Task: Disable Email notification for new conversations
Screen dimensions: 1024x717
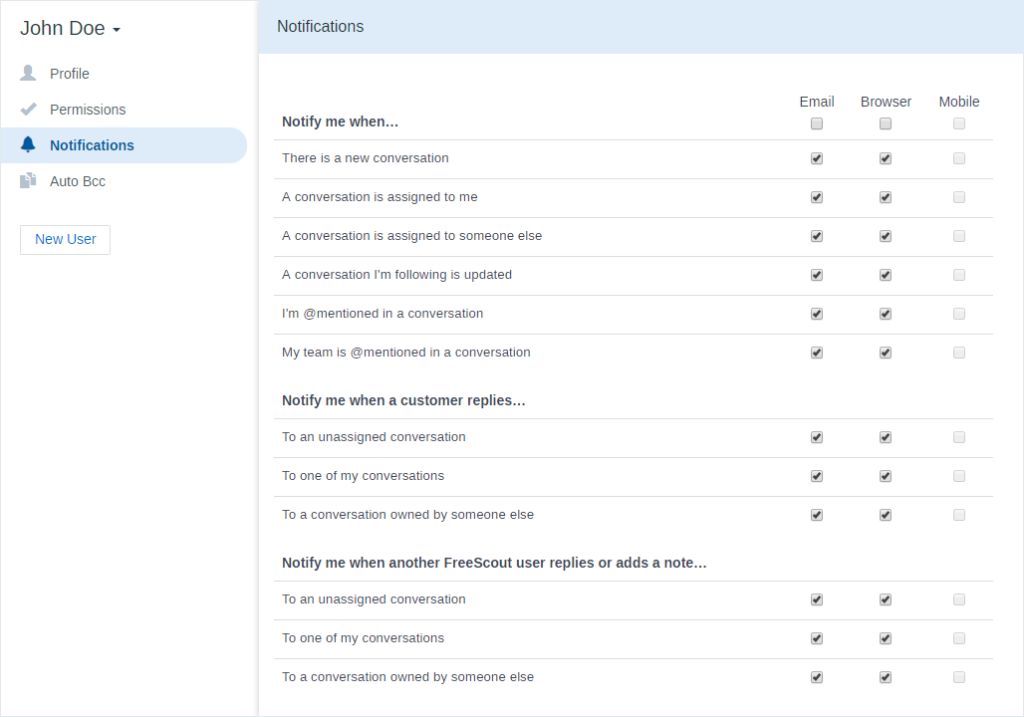Action: (x=816, y=158)
